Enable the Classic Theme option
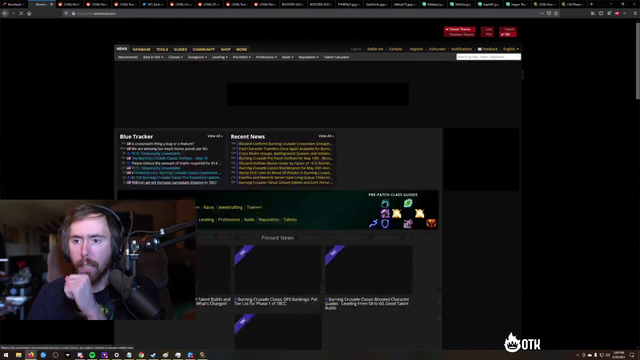This screenshot has width=640, height=360. (459, 29)
